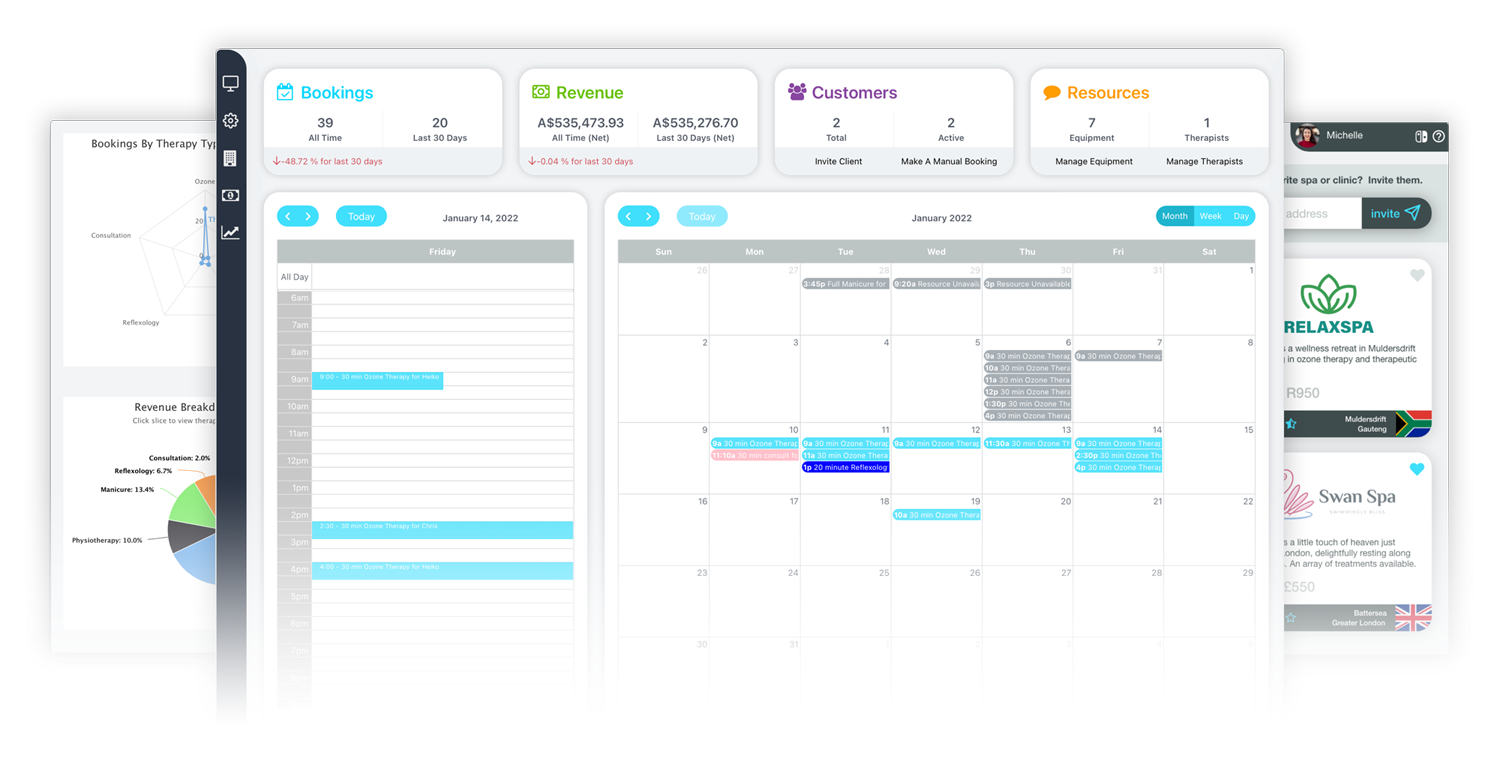The width and height of the screenshot is (1500, 776).
Task: Click the Customers people icon
Action: point(797,92)
